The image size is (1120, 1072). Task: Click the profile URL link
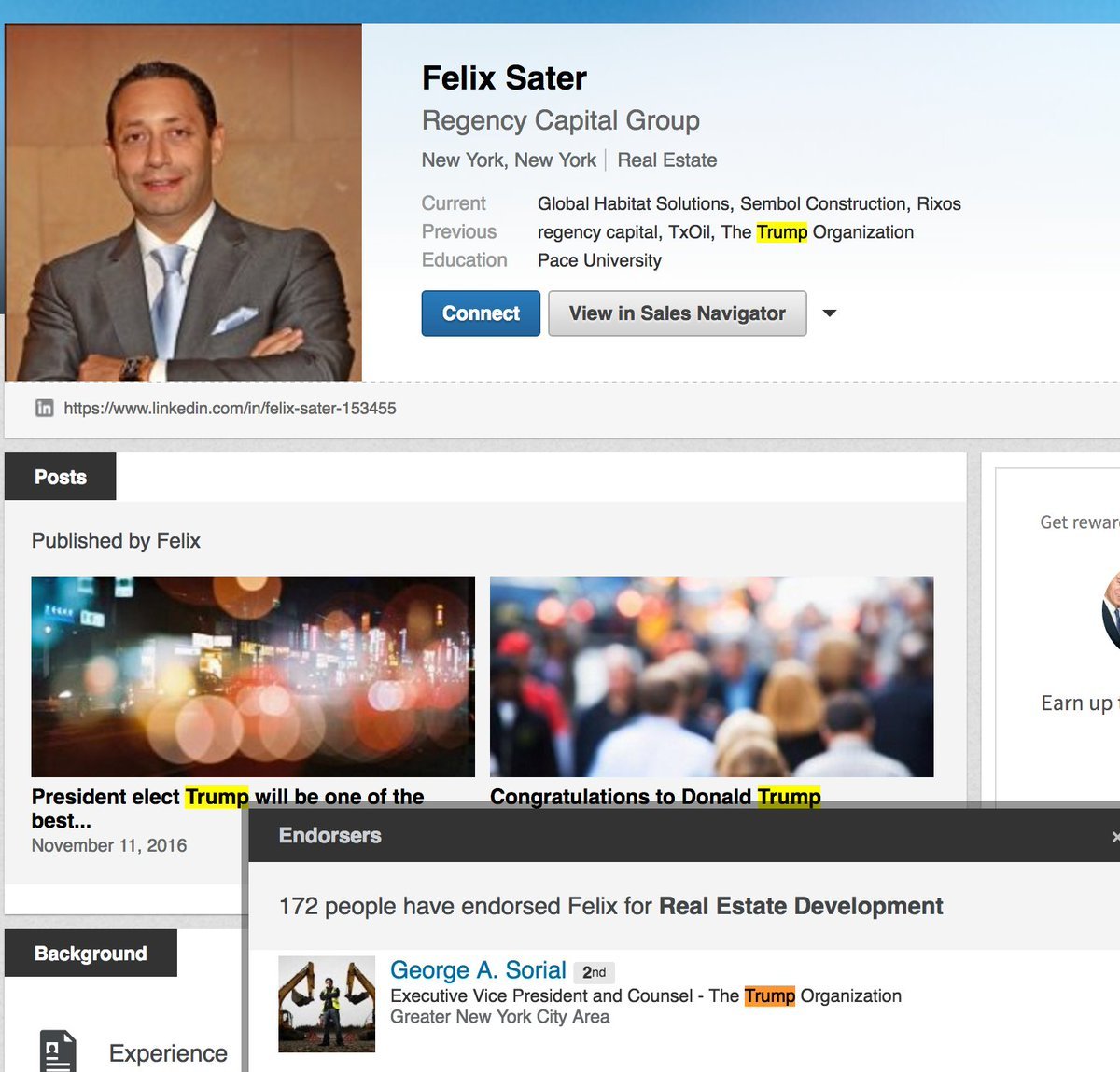(x=230, y=409)
